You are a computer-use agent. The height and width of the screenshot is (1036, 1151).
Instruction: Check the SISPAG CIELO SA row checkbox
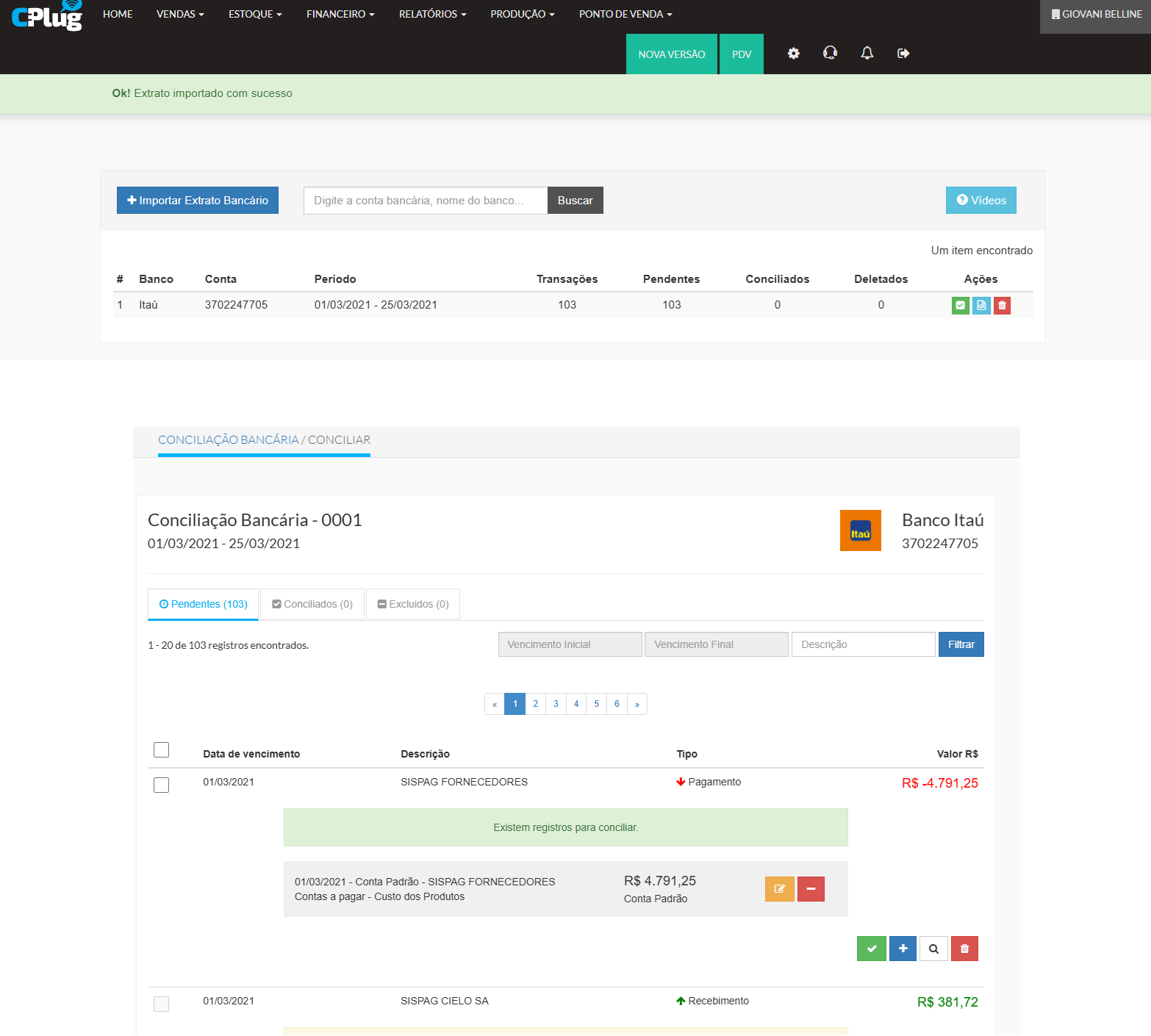click(161, 1004)
